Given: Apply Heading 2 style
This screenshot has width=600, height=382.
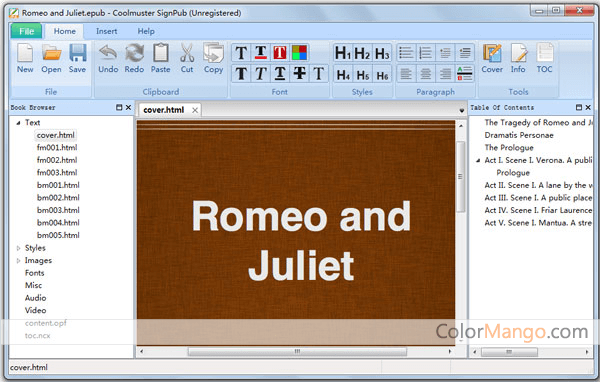Looking at the screenshot, I should pyautogui.click(x=362, y=53).
